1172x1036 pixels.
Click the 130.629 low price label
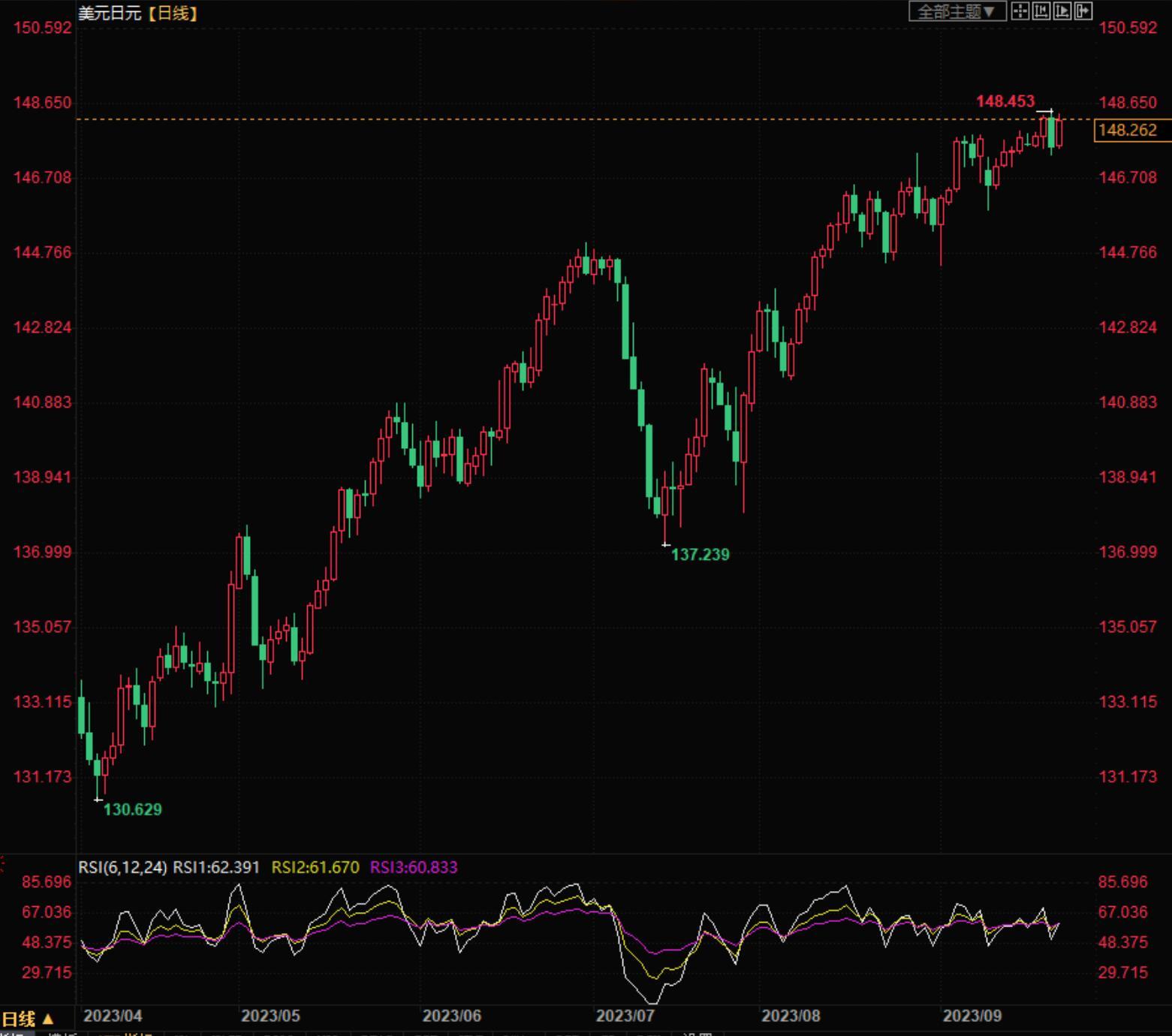point(132,809)
